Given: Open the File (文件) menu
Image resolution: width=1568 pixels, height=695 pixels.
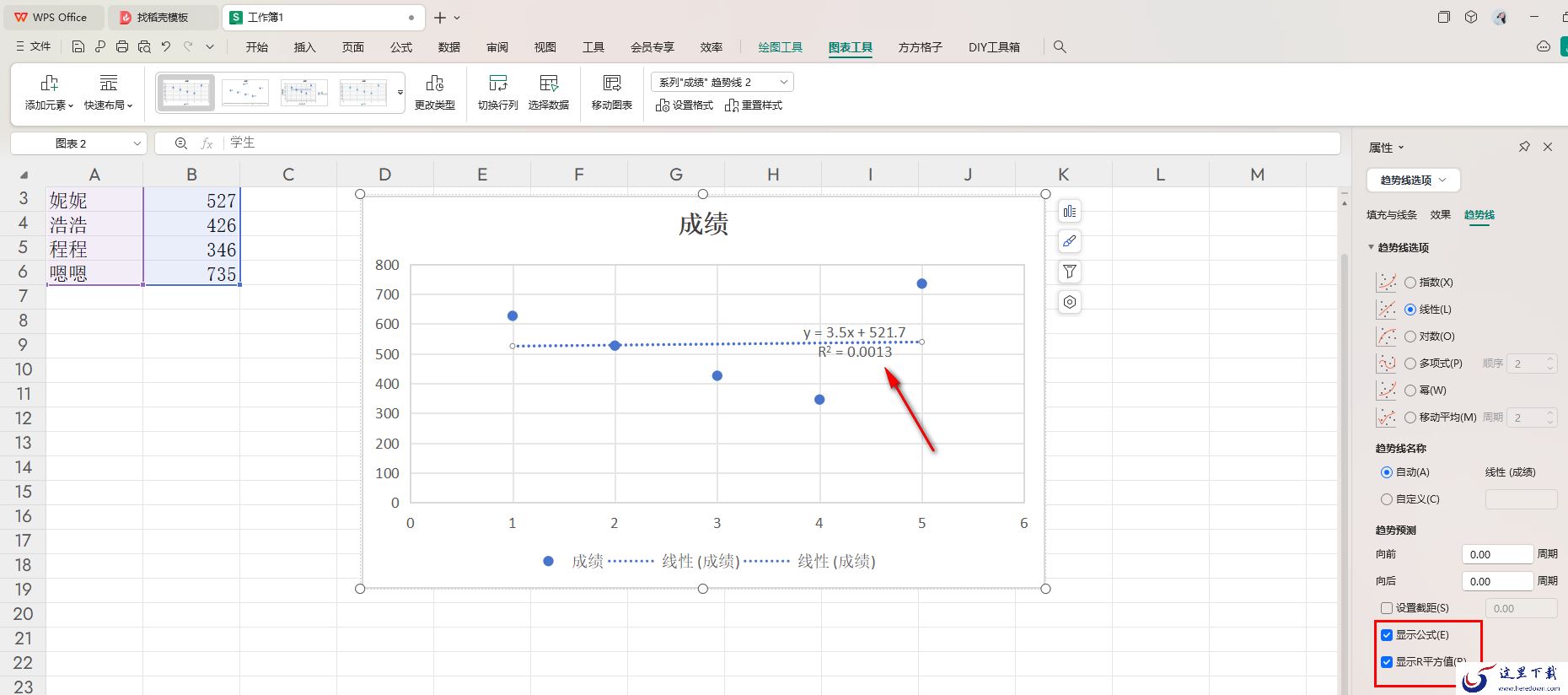Looking at the screenshot, I should 34,47.
